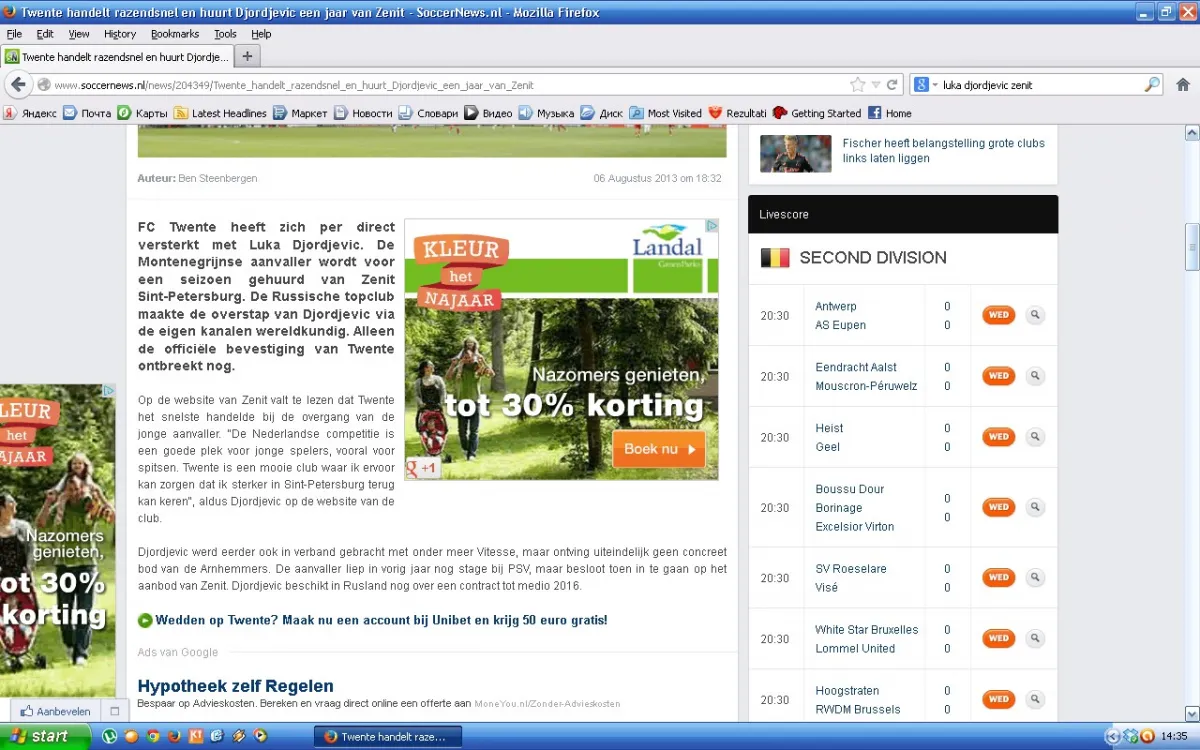Open the Getting Started bookmark
Viewport: 1200px width, 750px height.
coord(817,113)
